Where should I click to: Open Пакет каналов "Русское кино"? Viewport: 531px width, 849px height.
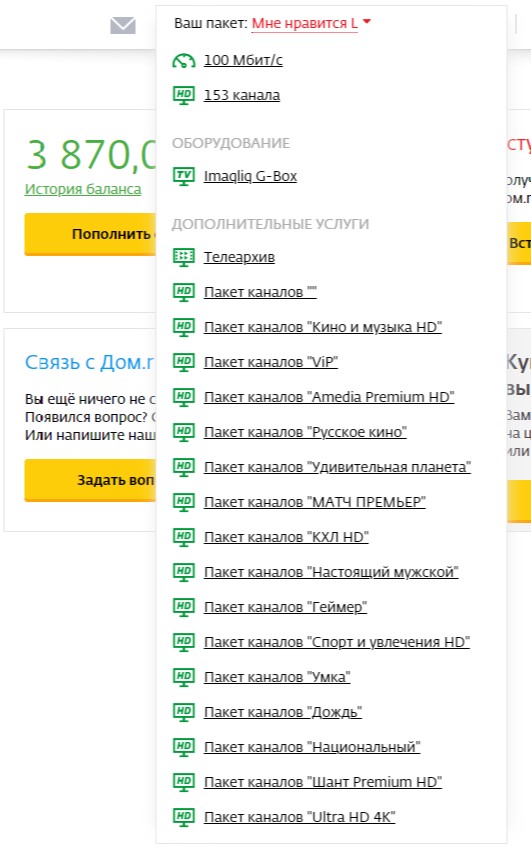[x=305, y=432]
